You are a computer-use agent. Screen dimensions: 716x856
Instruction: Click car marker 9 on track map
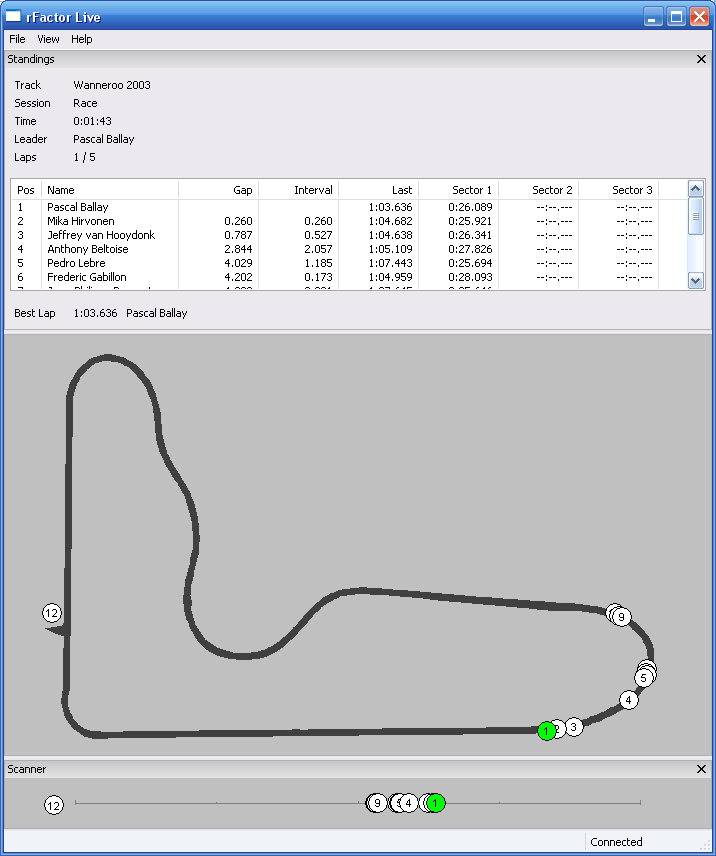click(622, 617)
